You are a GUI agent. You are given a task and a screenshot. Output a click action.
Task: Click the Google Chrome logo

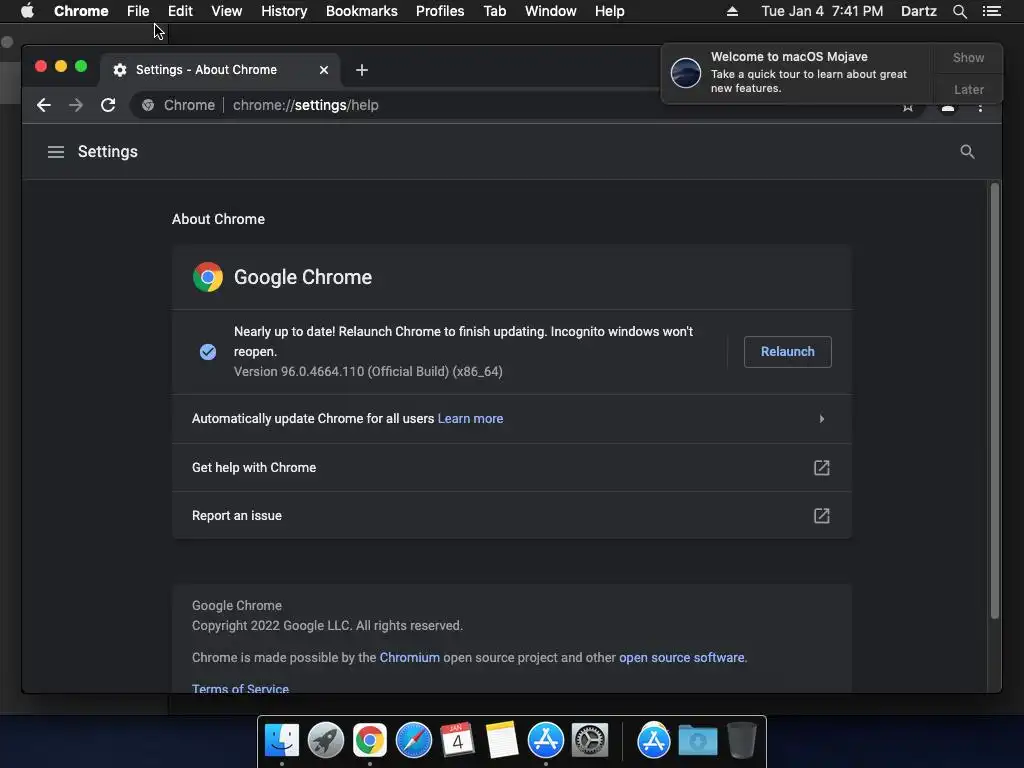(x=208, y=277)
